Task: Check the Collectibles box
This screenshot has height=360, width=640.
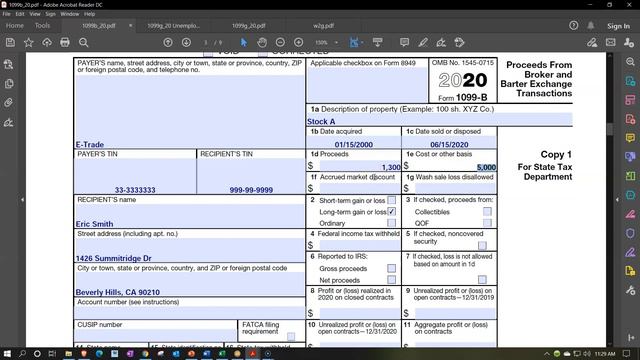Action: (x=487, y=211)
